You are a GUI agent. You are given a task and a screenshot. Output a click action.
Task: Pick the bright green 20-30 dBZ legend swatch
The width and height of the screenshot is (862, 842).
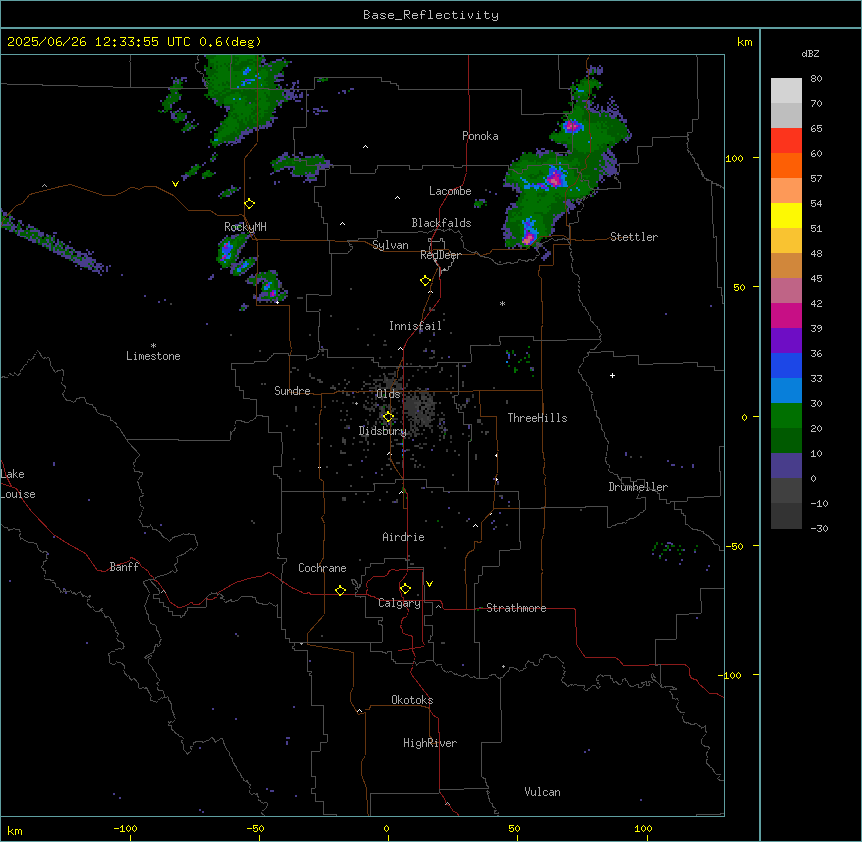point(786,416)
